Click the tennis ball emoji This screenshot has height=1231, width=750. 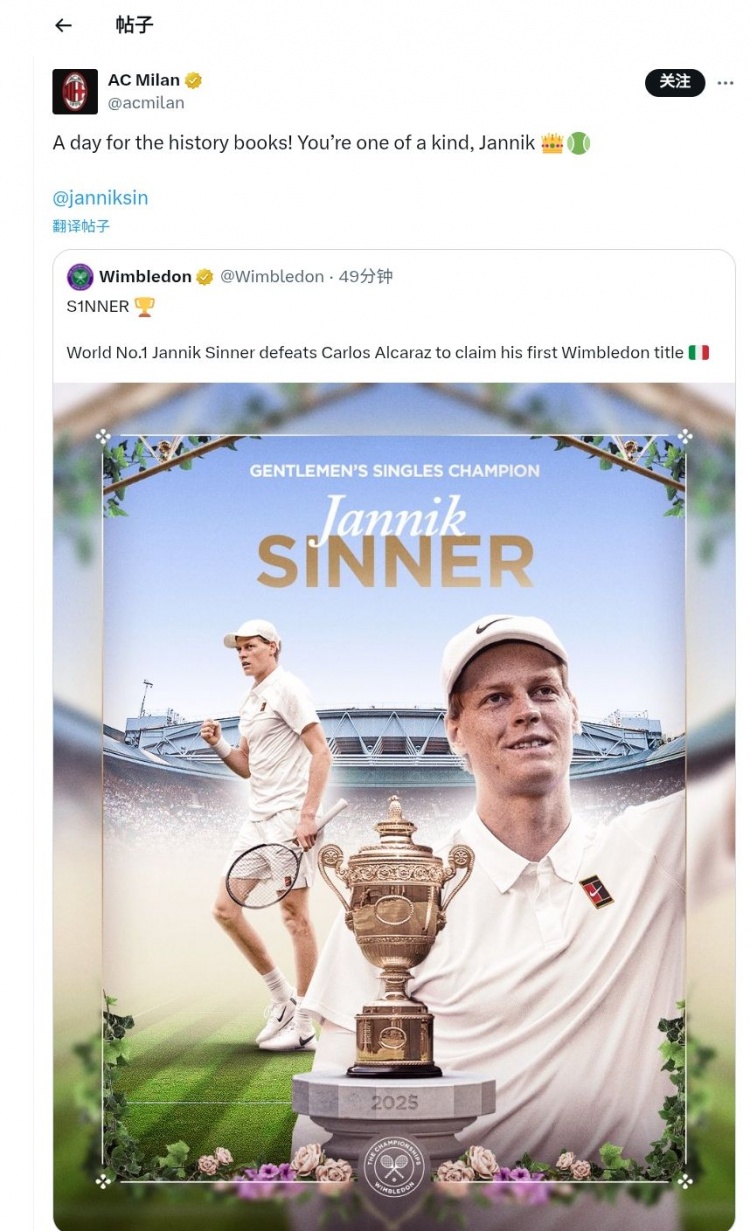click(x=578, y=143)
